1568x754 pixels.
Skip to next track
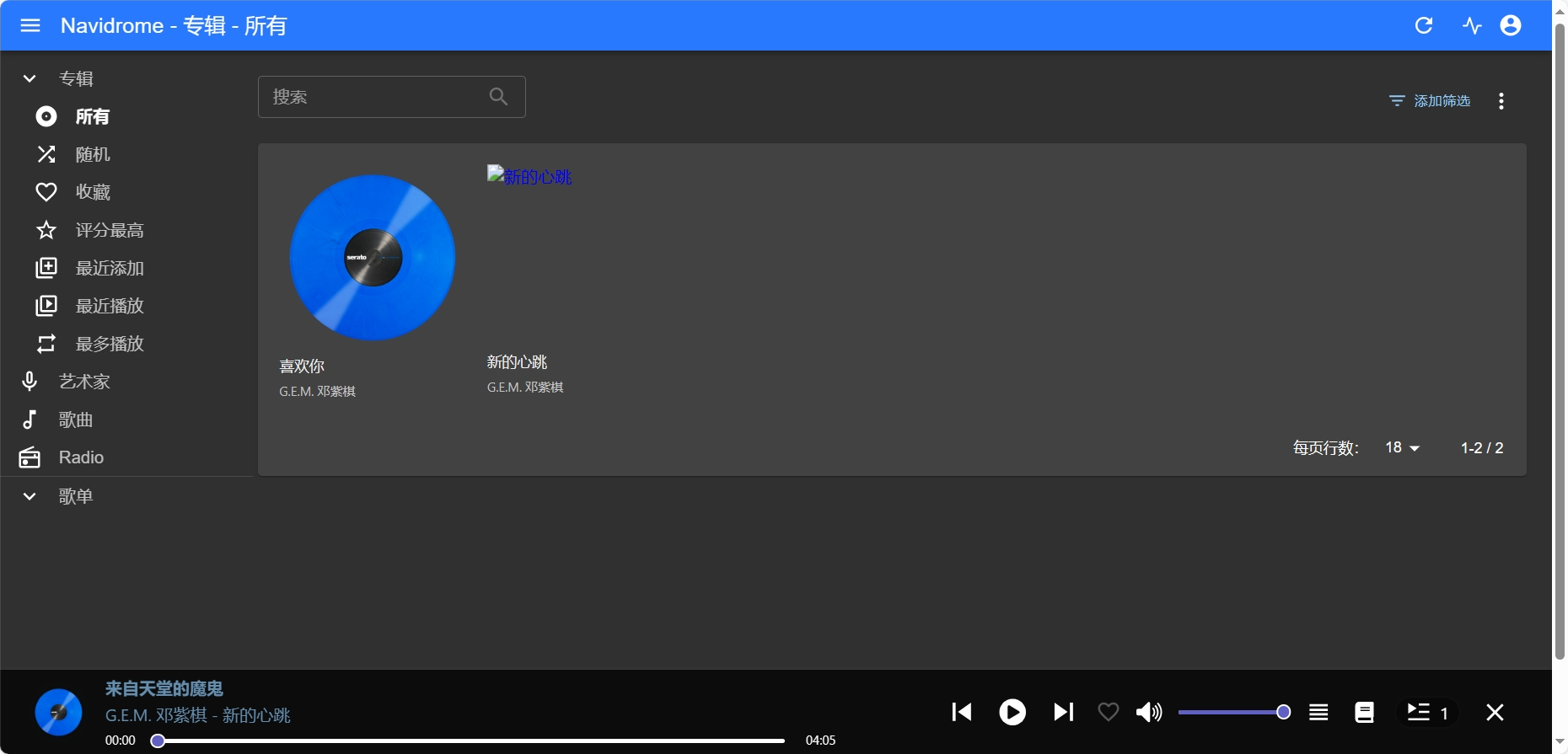[1064, 712]
